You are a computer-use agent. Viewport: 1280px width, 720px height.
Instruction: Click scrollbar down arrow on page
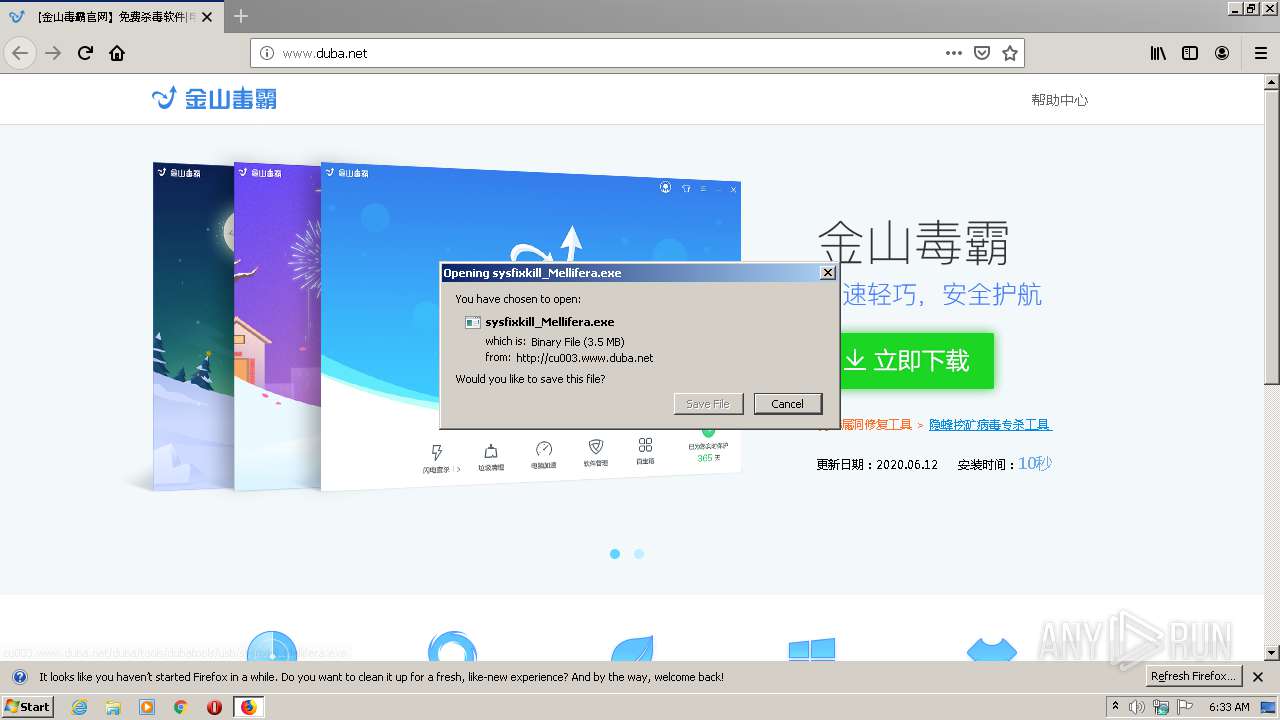click(x=1272, y=654)
